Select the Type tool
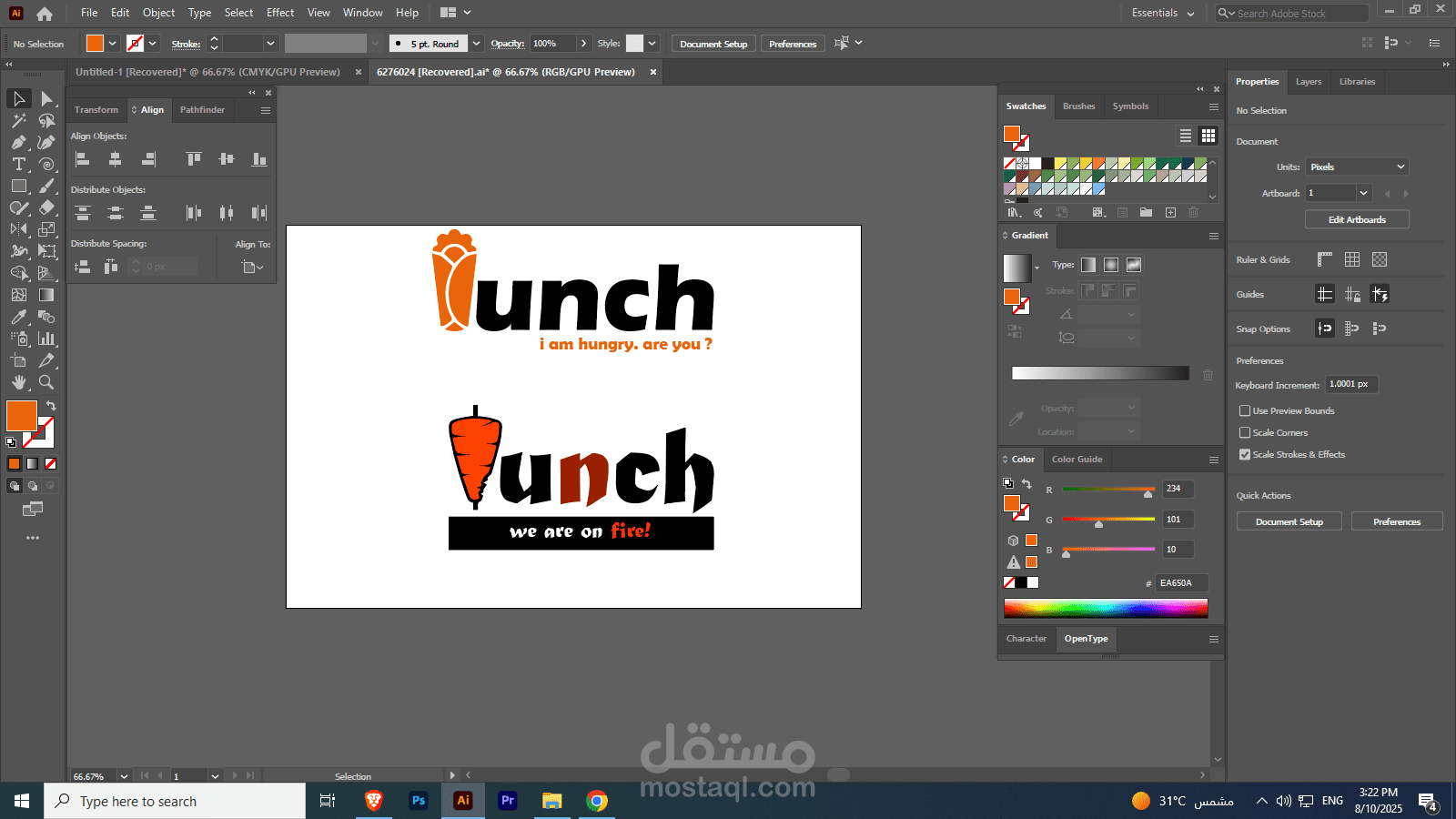Image resolution: width=1456 pixels, height=819 pixels. [x=18, y=164]
